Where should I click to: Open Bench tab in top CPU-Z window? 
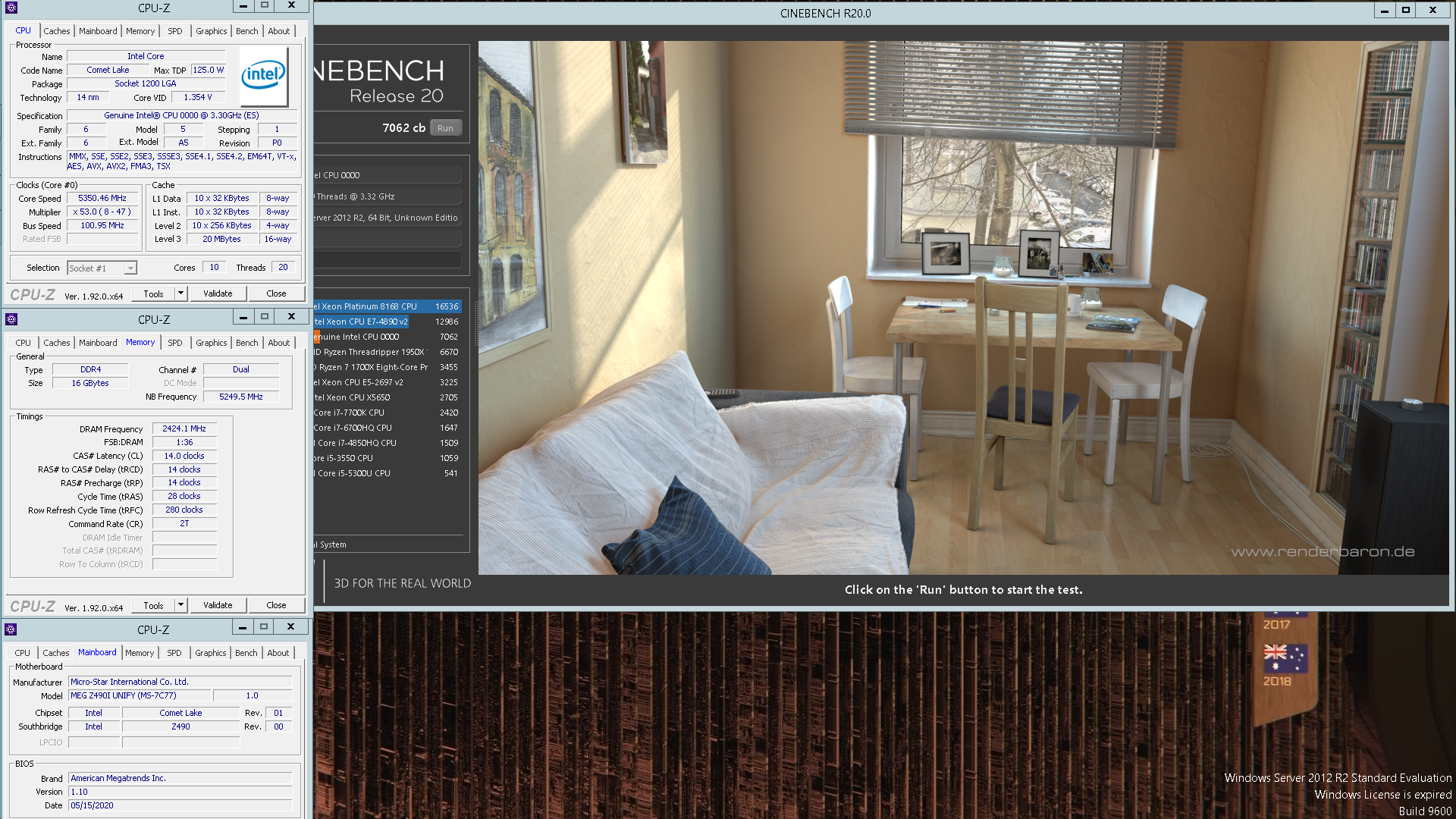click(246, 31)
